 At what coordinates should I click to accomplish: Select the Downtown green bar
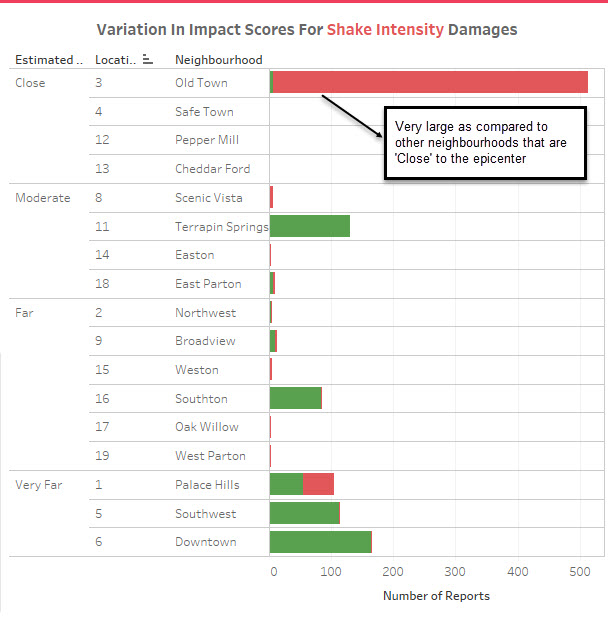click(x=320, y=542)
